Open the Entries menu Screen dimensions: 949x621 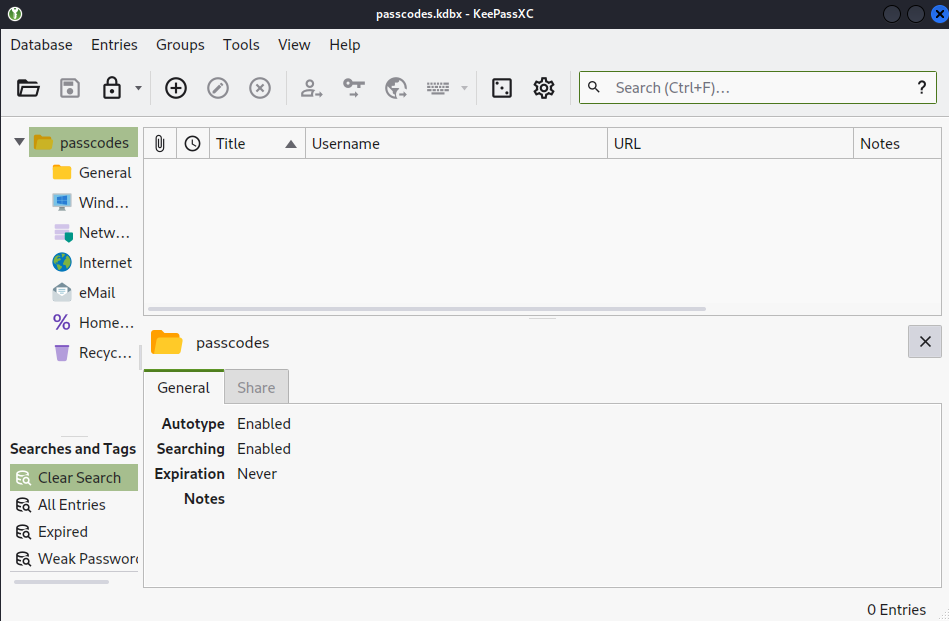pyautogui.click(x=114, y=45)
